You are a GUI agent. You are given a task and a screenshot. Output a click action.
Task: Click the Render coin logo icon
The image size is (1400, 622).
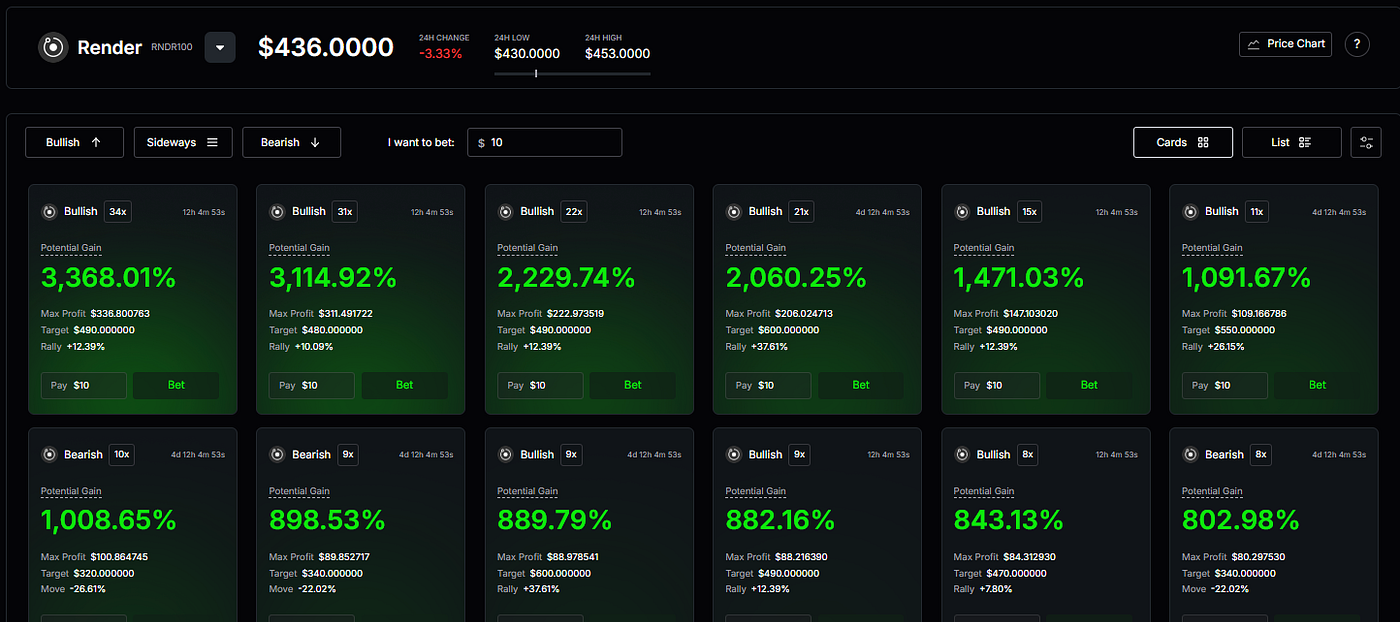53,47
